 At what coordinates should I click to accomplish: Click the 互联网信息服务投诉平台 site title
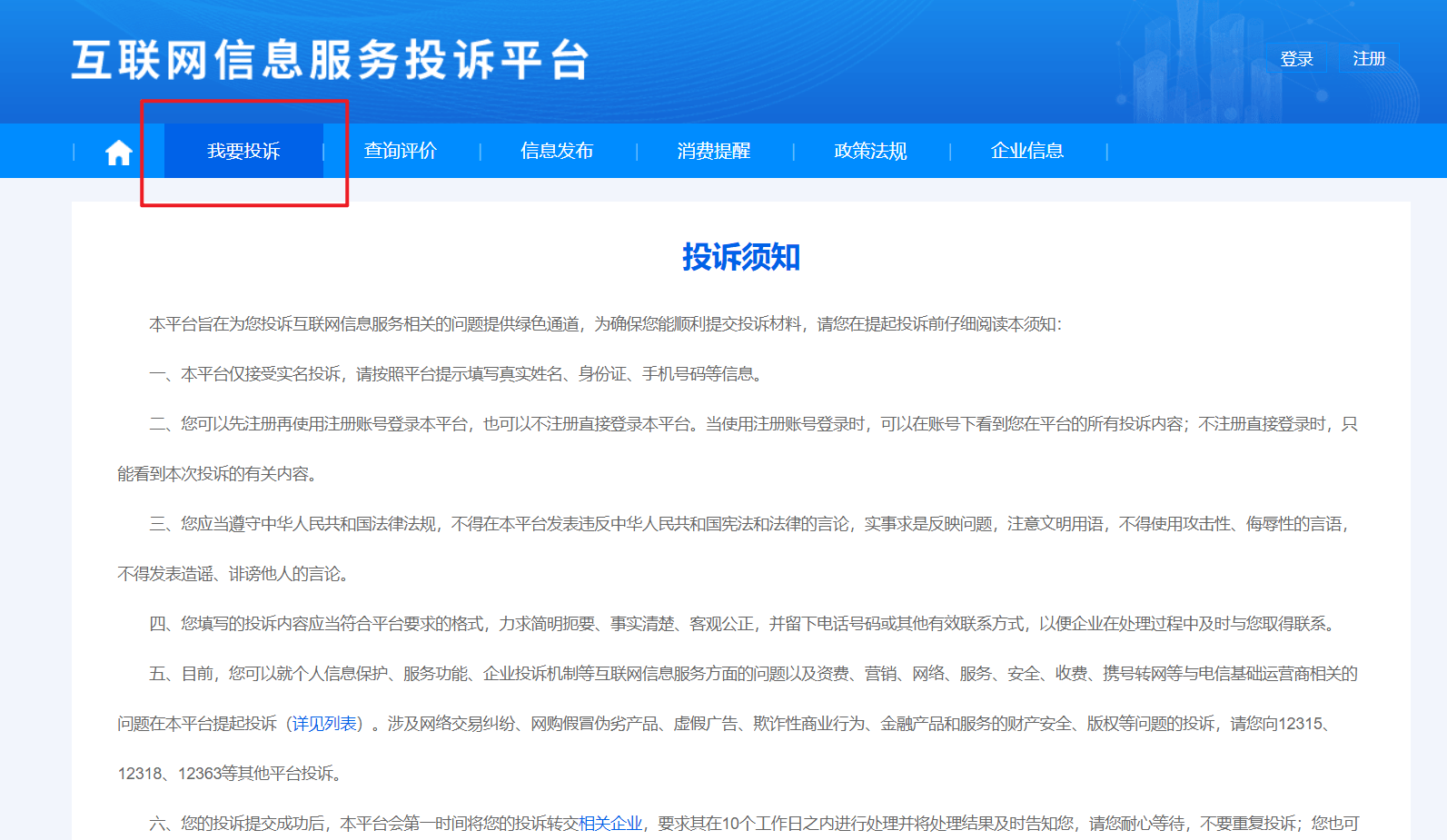point(331,61)
